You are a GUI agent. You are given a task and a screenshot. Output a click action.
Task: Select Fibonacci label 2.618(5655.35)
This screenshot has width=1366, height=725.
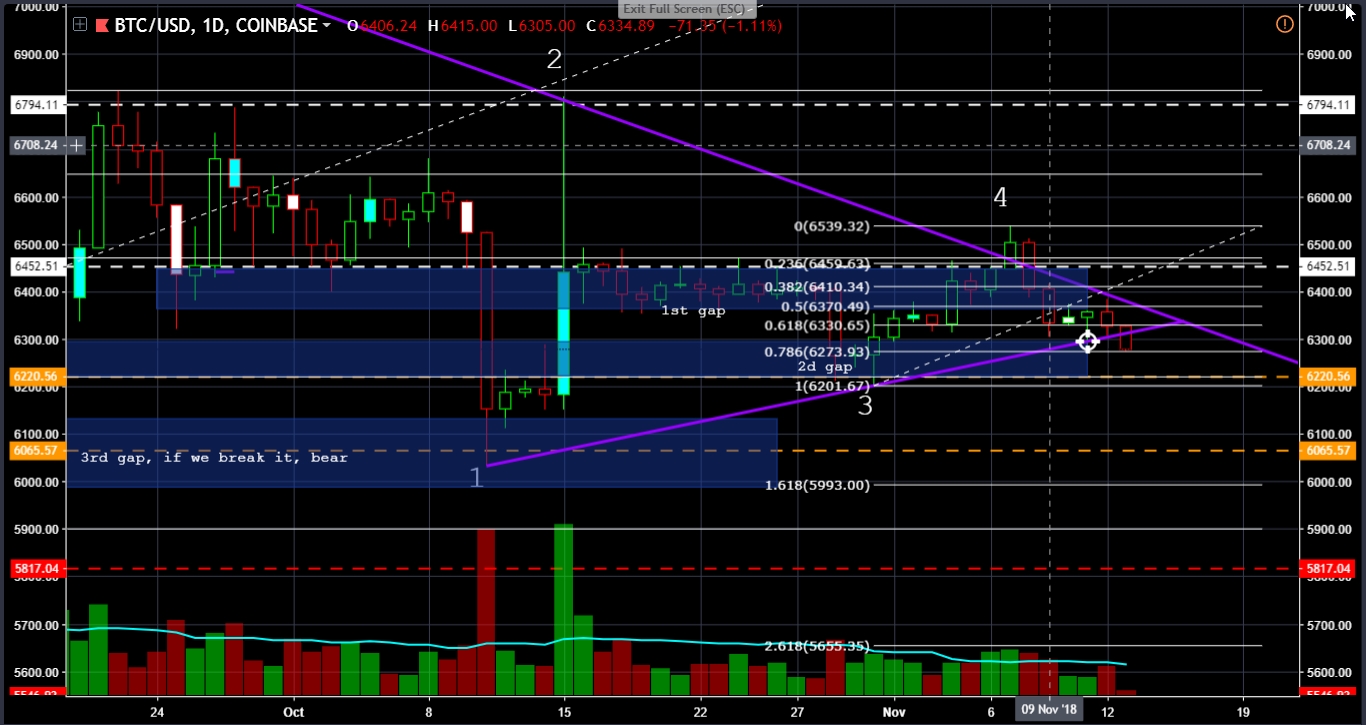[x=816, y=646]
